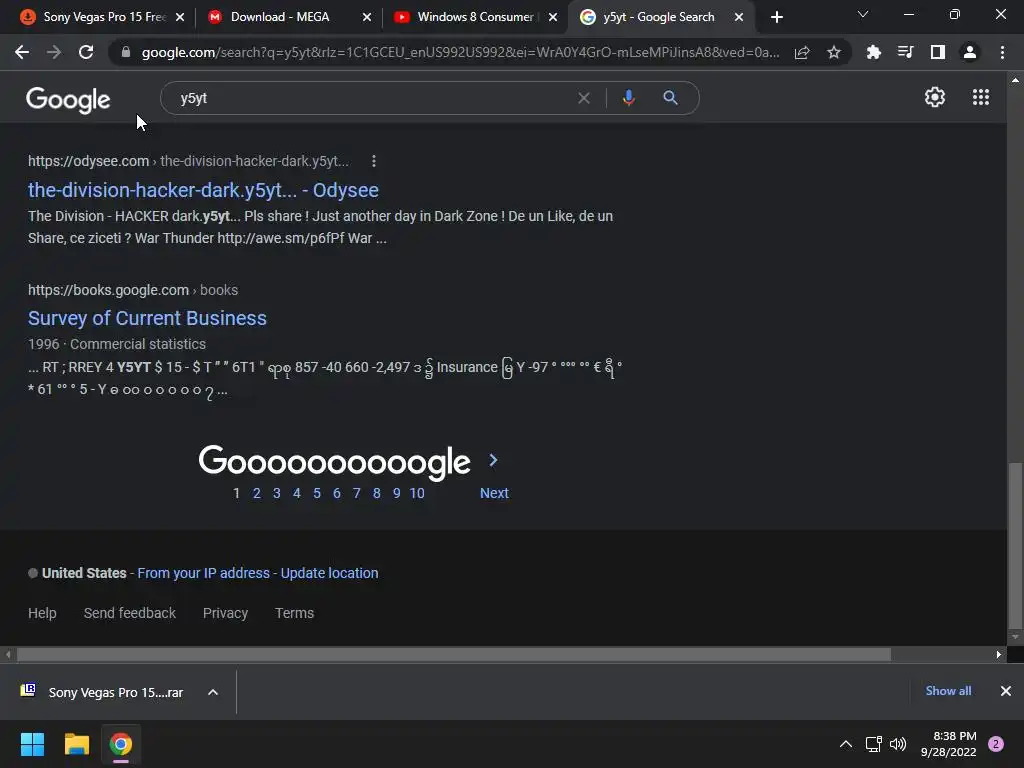Viewport: 1024px width, 768px height.
Task: Go to results page 6
Action: click(337, 493)
